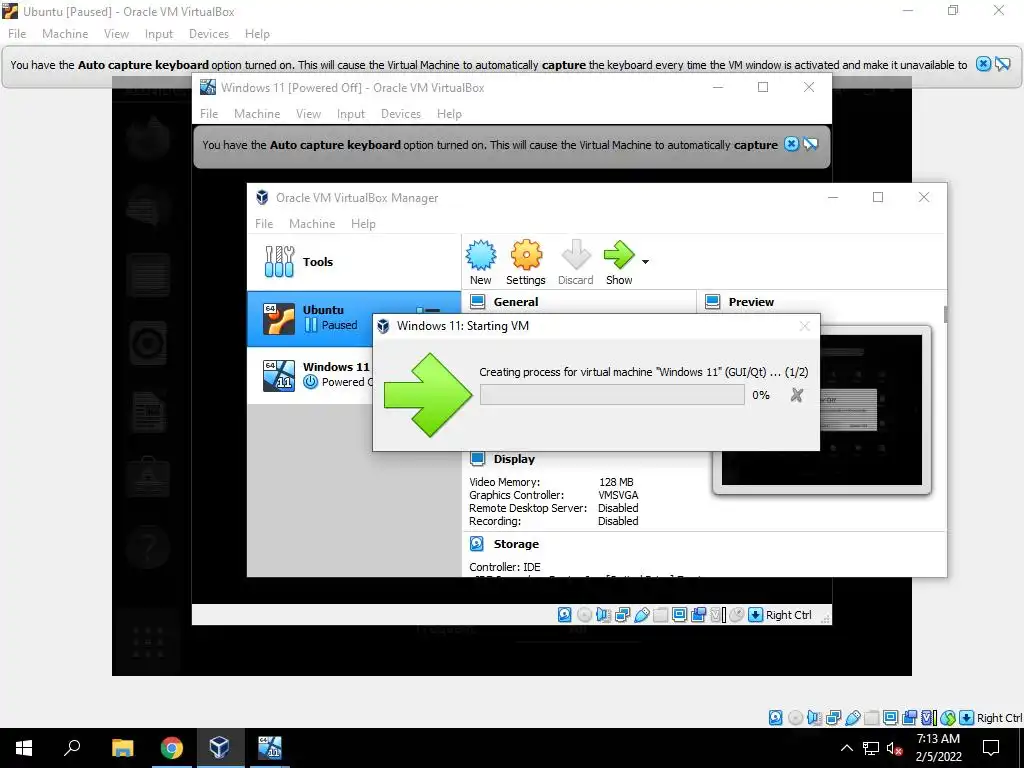Click optical disk icon in Ubuntu status bar

[x=795, y=718]
